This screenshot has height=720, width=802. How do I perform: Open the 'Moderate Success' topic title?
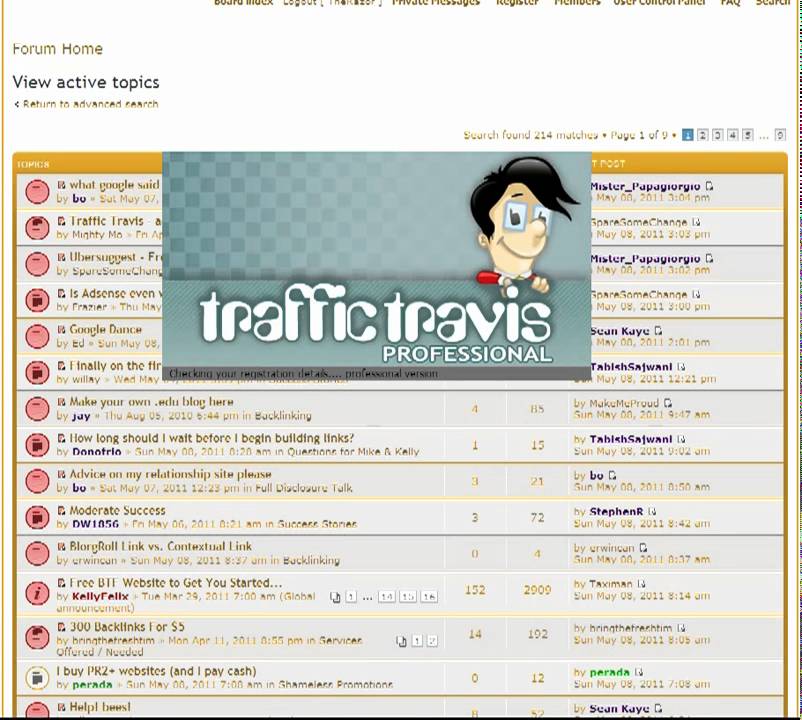click(117, 510)
